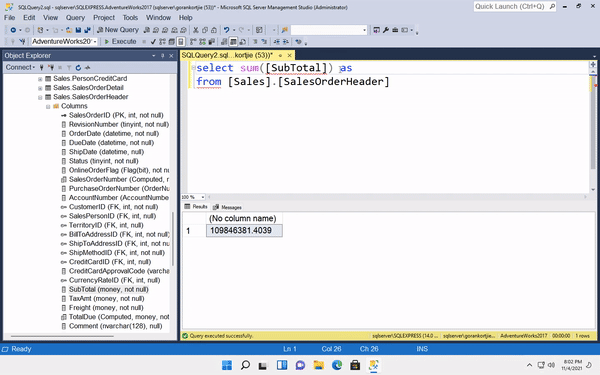Click the Copy toolbar icon
The image size is (600, 375).
pyautogui.click(x=205, y=30)
